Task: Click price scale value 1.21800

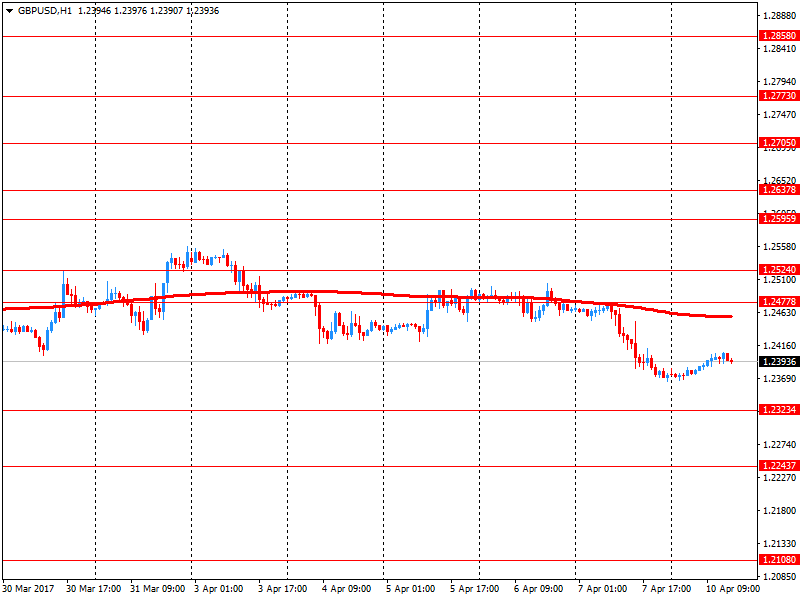Action: pyautogui.click(x=779, y=511)
